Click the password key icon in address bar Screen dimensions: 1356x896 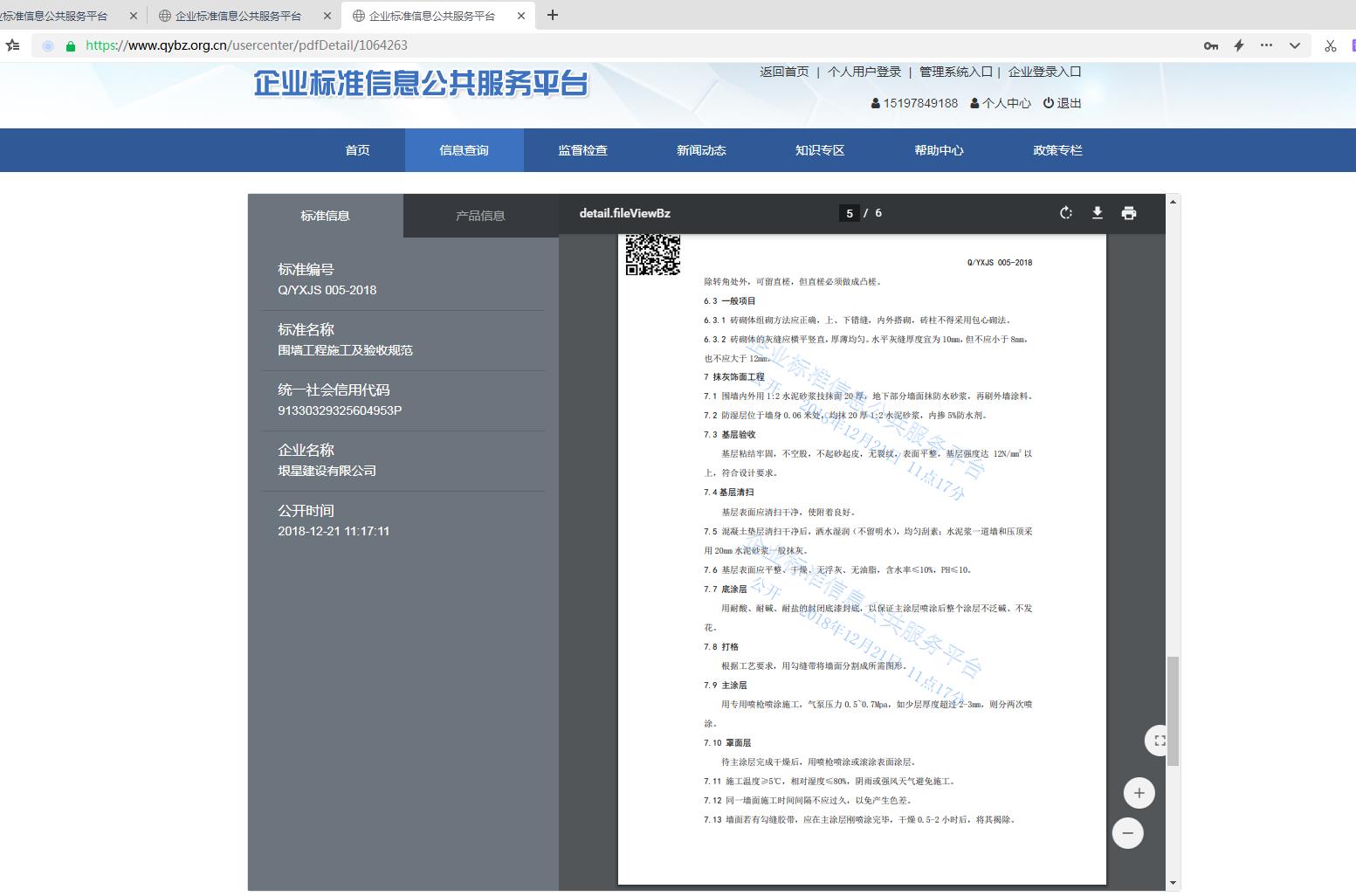[x=1211, y=45]
